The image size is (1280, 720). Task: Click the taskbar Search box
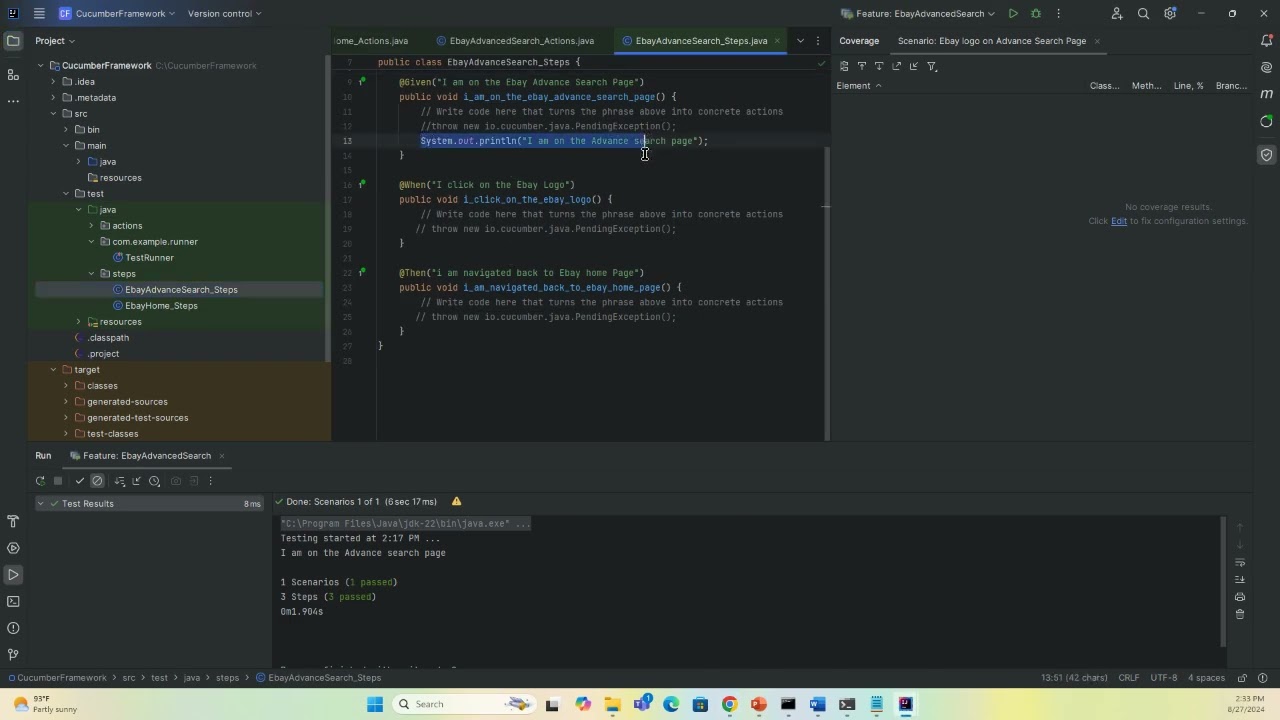463,704
